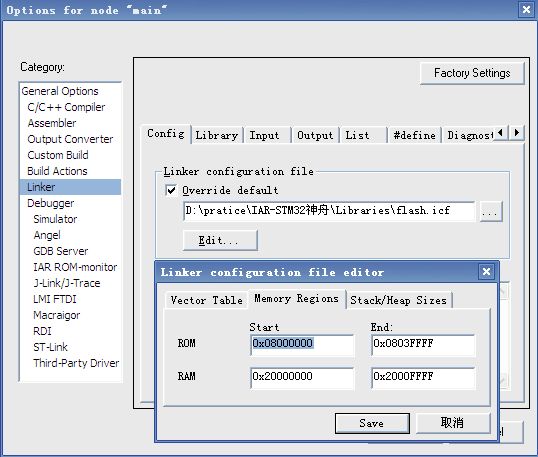Click RAM End address field
This screenshot has width=538, height=457.
(x=423, y=377)
